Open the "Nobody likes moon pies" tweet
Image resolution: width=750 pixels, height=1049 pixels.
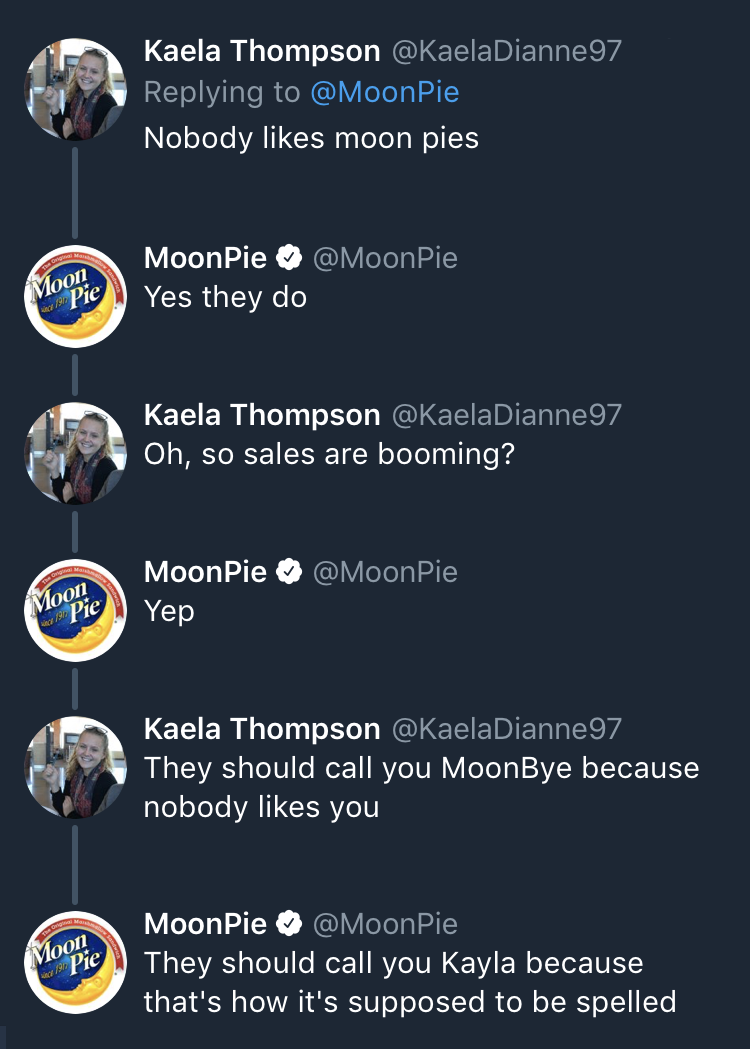point(311,137)
